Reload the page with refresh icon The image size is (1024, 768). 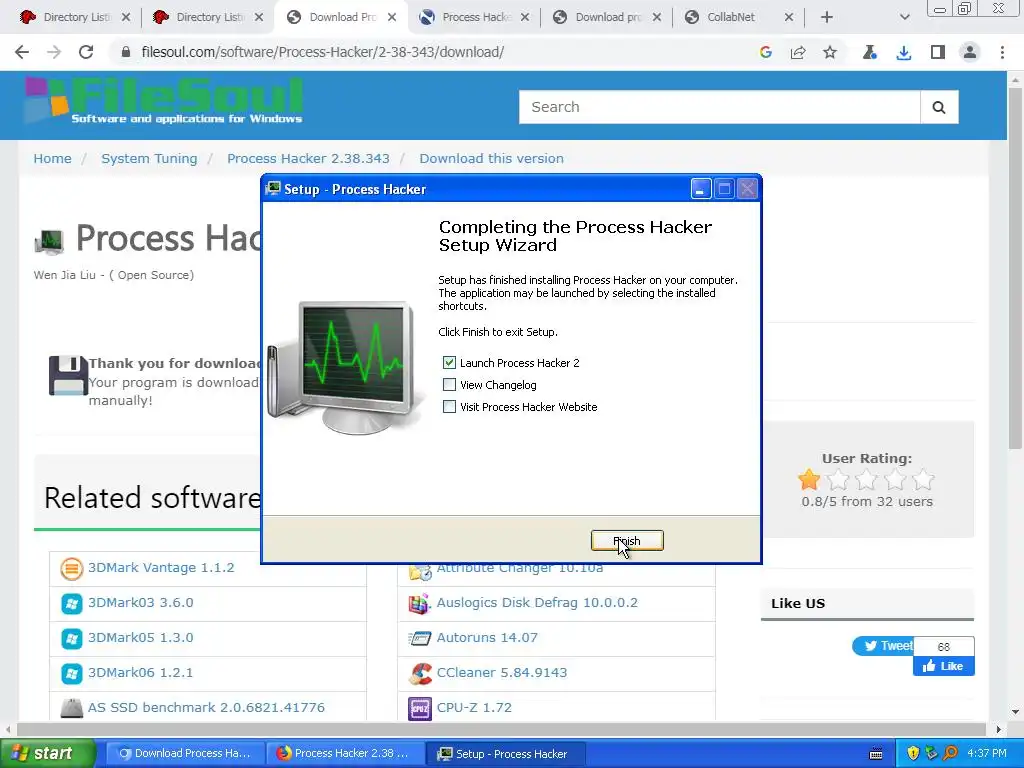tap(86, 52)
